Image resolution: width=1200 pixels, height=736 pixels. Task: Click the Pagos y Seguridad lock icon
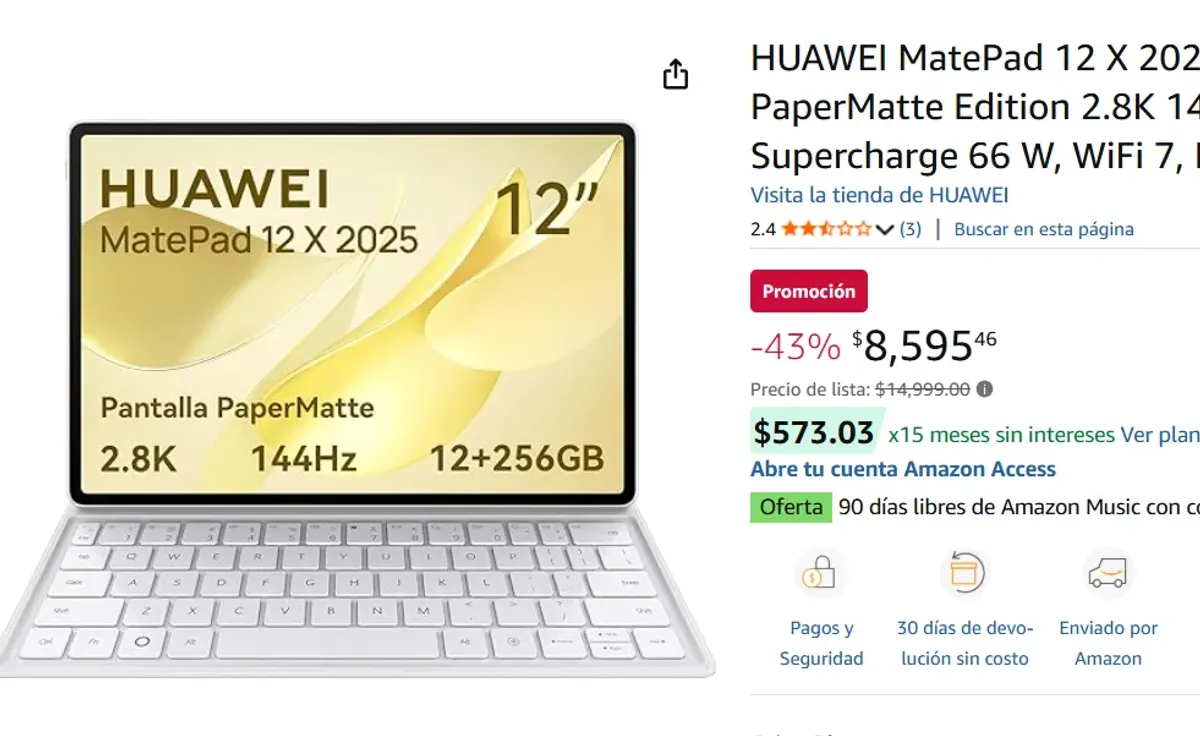click(821, 574)
